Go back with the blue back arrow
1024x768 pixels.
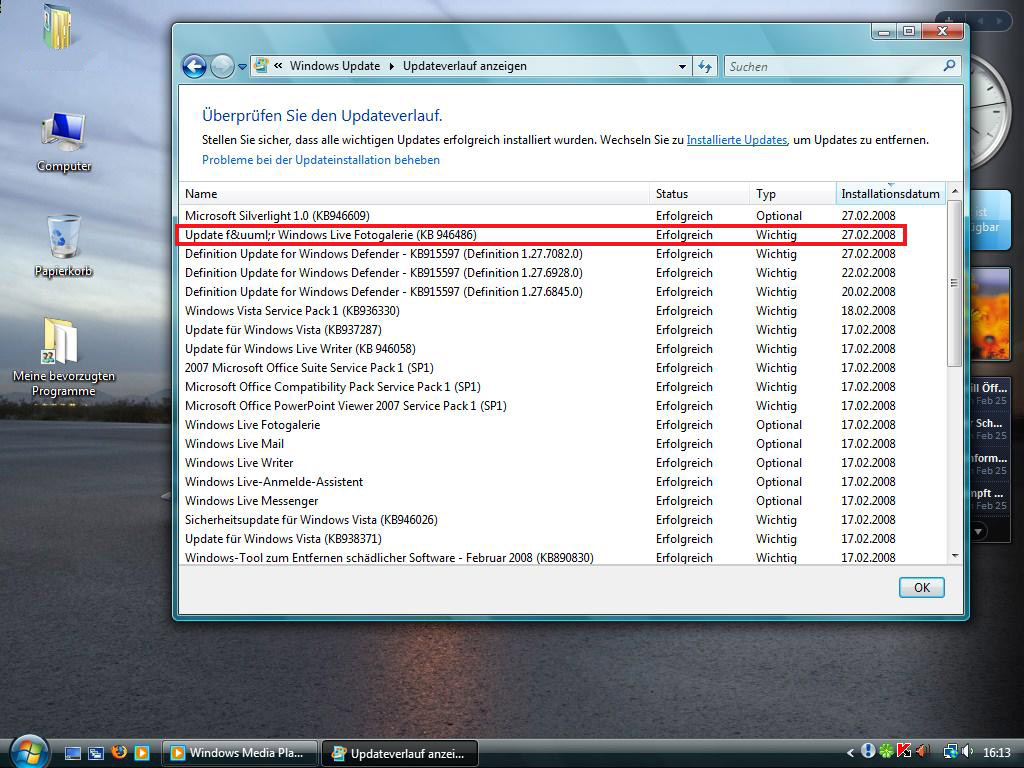coord(194,66)
